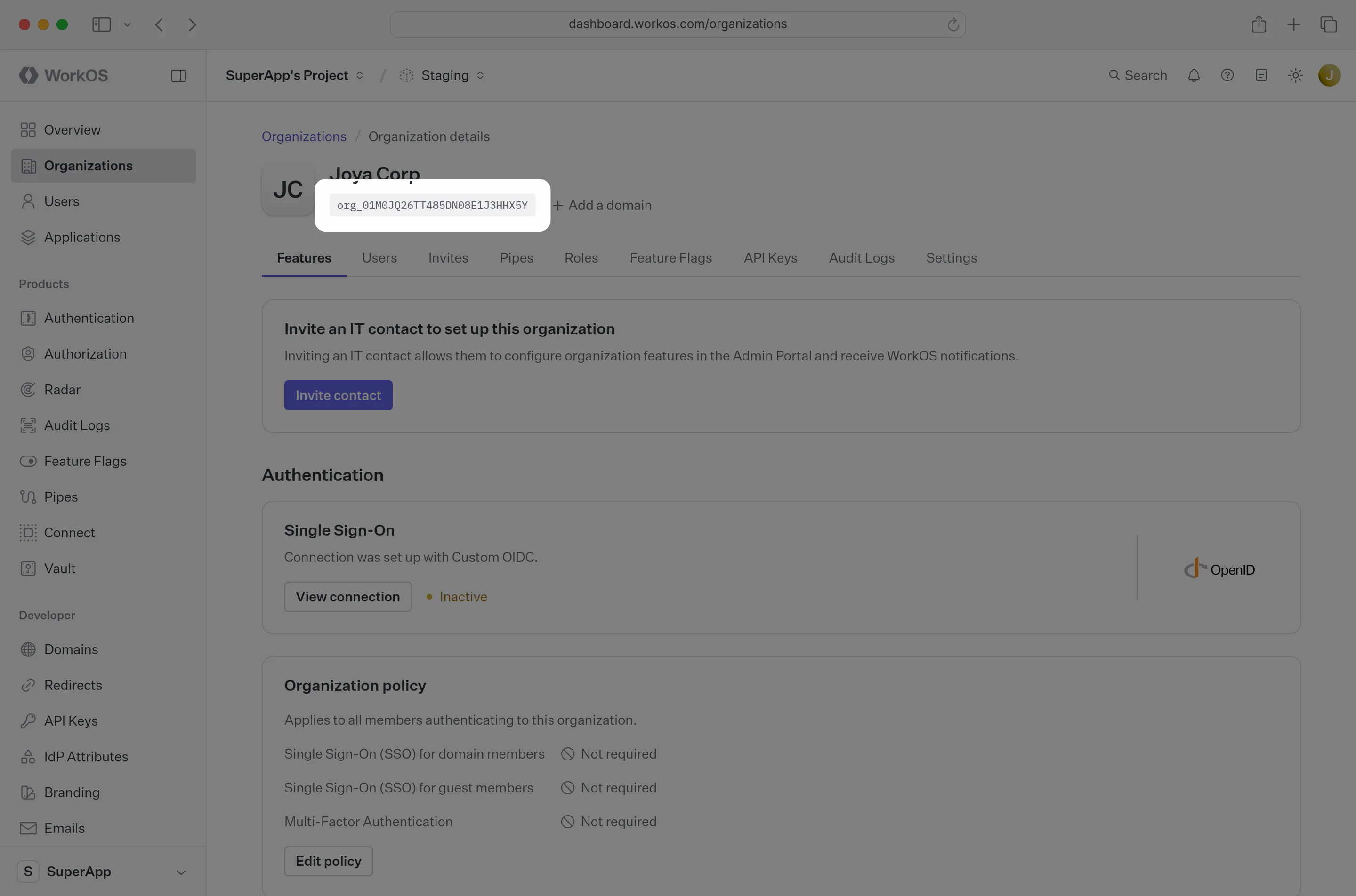Expand SuperApp workspace menu at bottom
Image resolution: width=1356 pixels, height=896 pixels.
104,872
